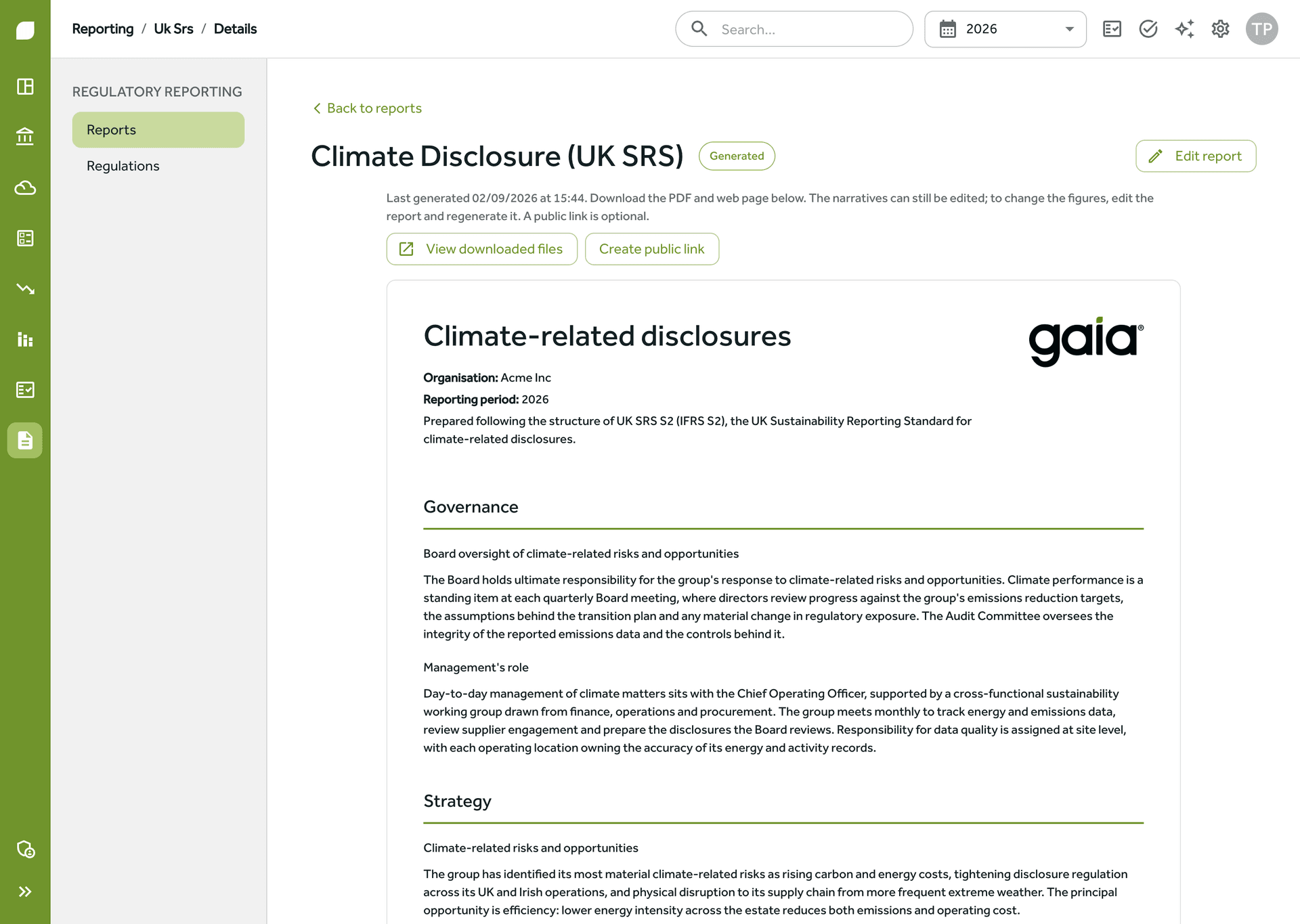Open the checklist icon in top bar

point(1112,29)
